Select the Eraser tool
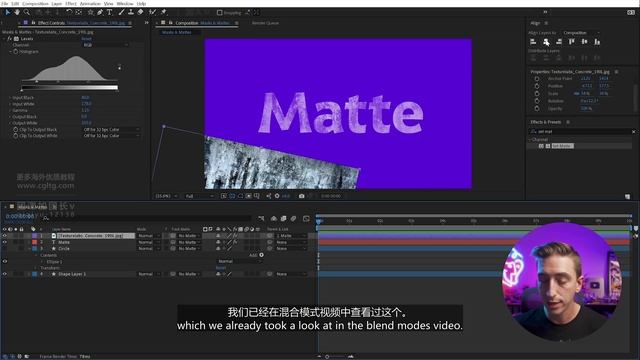Image resolution: width=640 pixels, height=360 pixels. coord(140,13)
